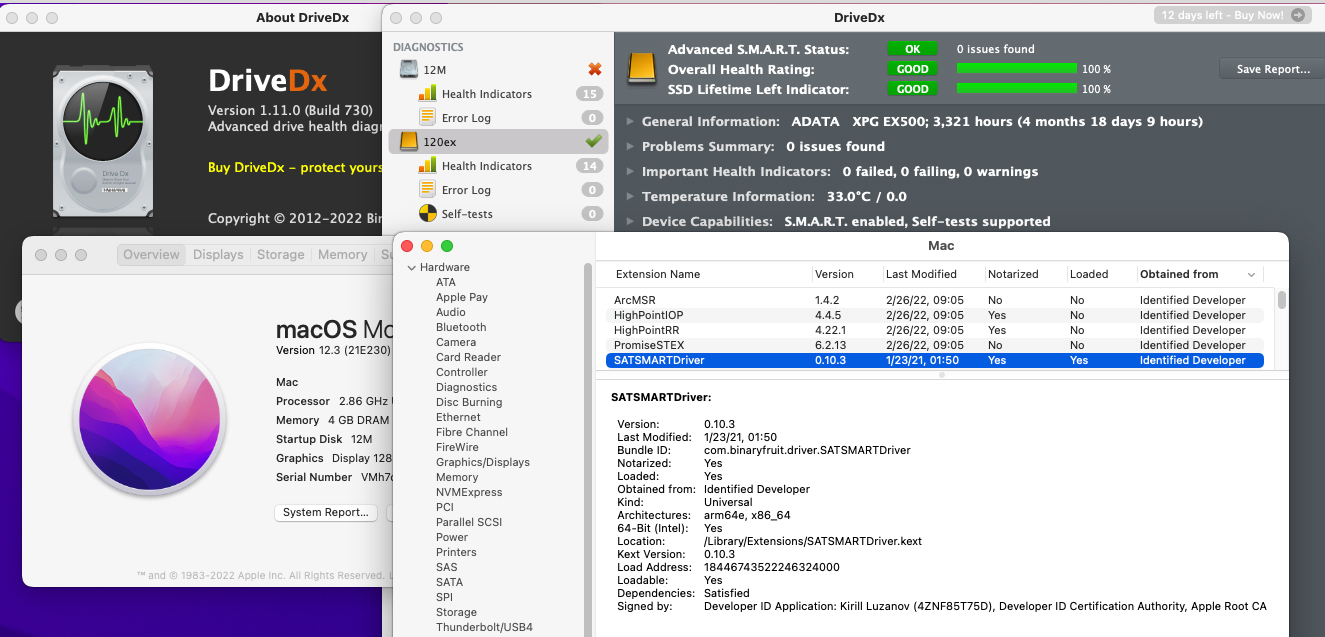This screenshot has width=1325, height=637.
Task: Select the ArcMSR extension row
Action: pyautogui.click(x=935, y=300)
